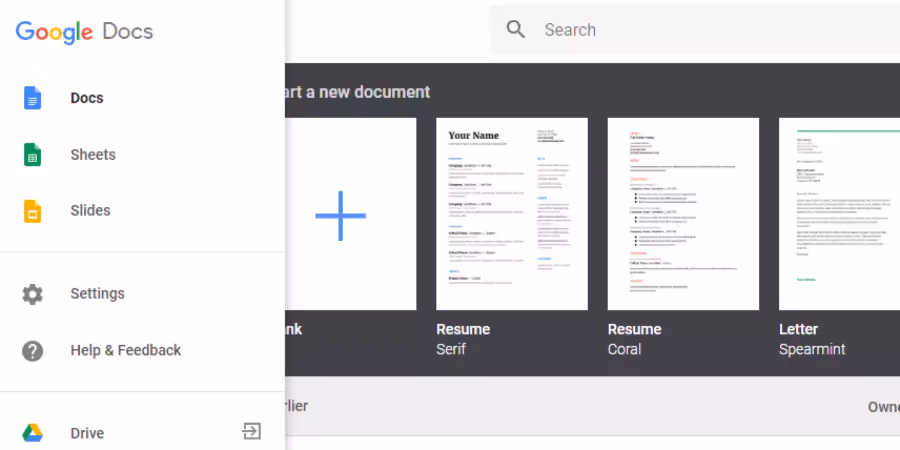The width and height of the screenshot is (900, 450).
Task: Click the "Coral" label under Resume
Action: point(624,349)
